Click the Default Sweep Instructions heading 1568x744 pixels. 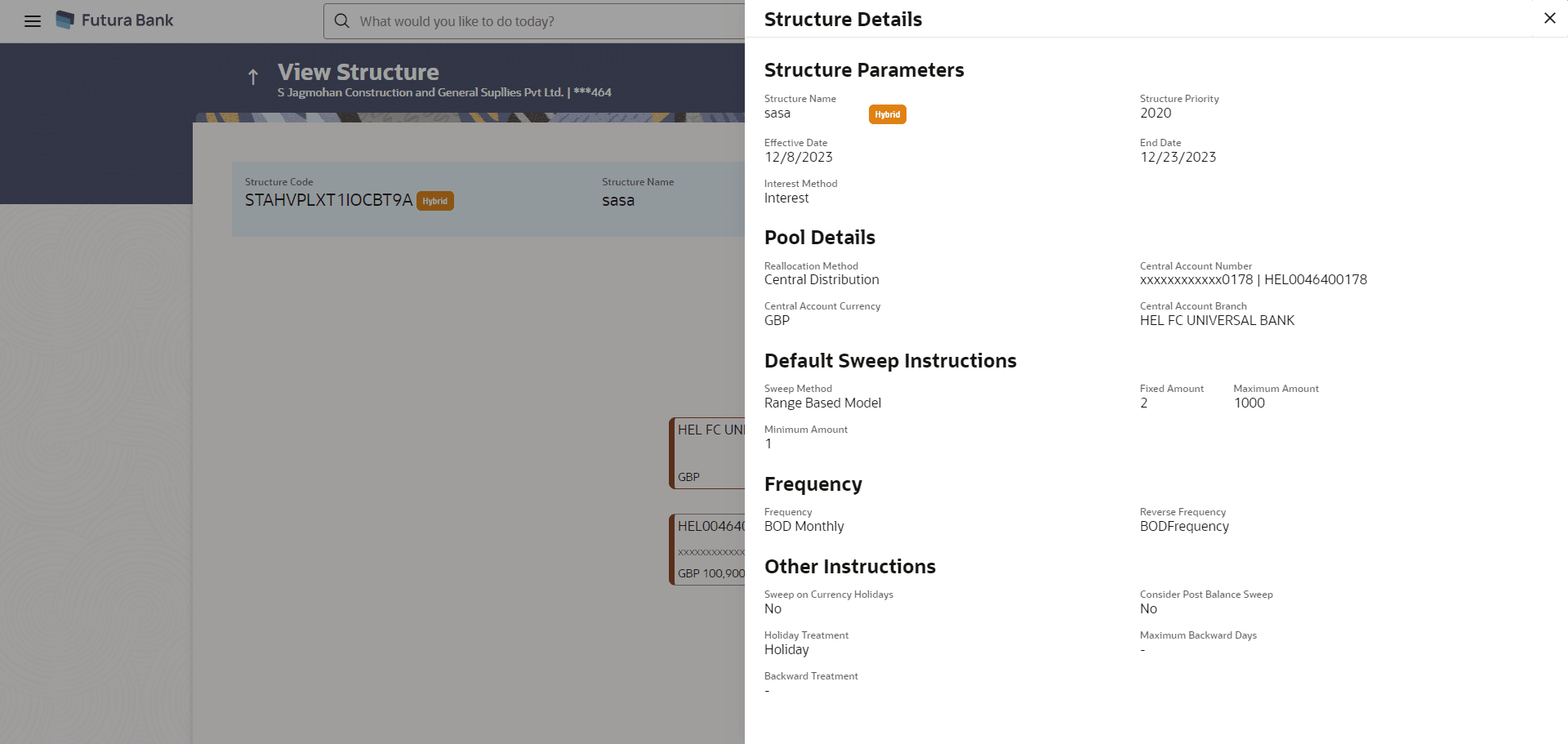[x=890, y=361]
